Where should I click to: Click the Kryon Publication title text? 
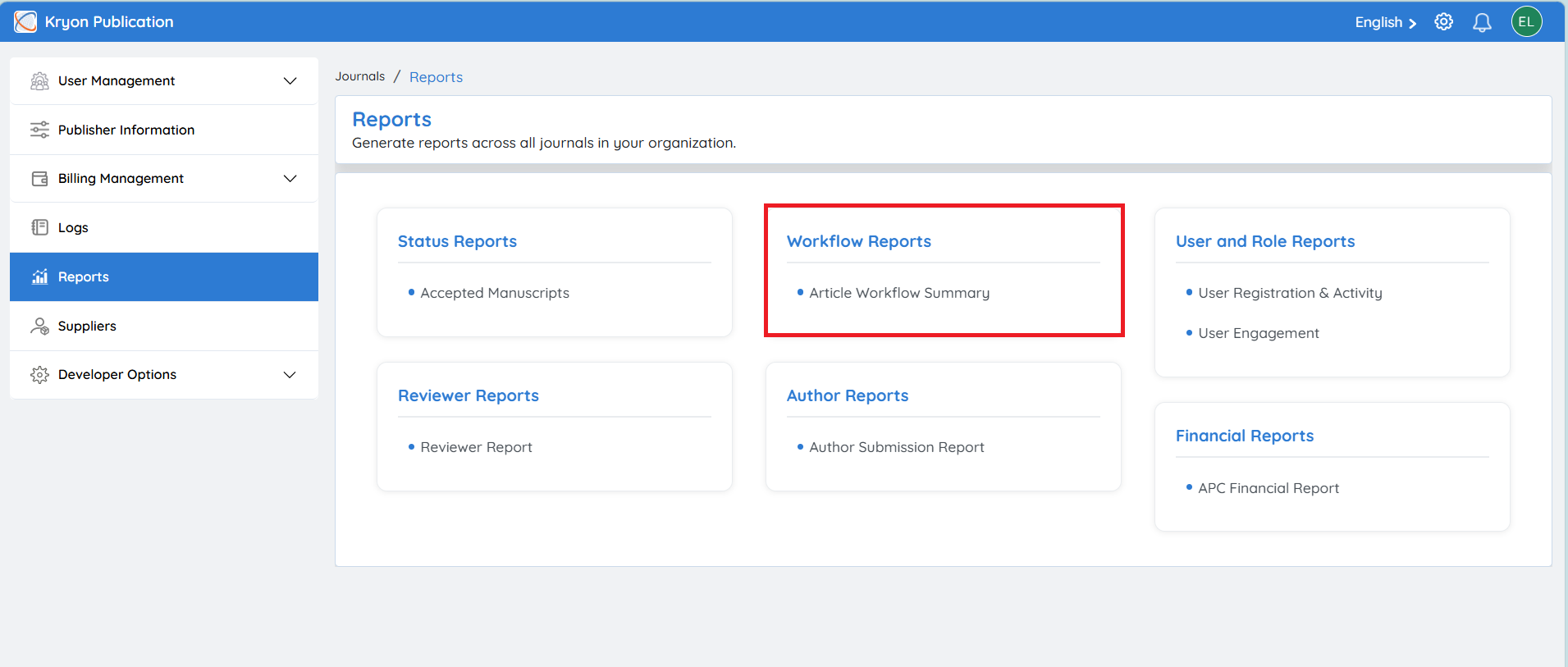pos(109,22)
